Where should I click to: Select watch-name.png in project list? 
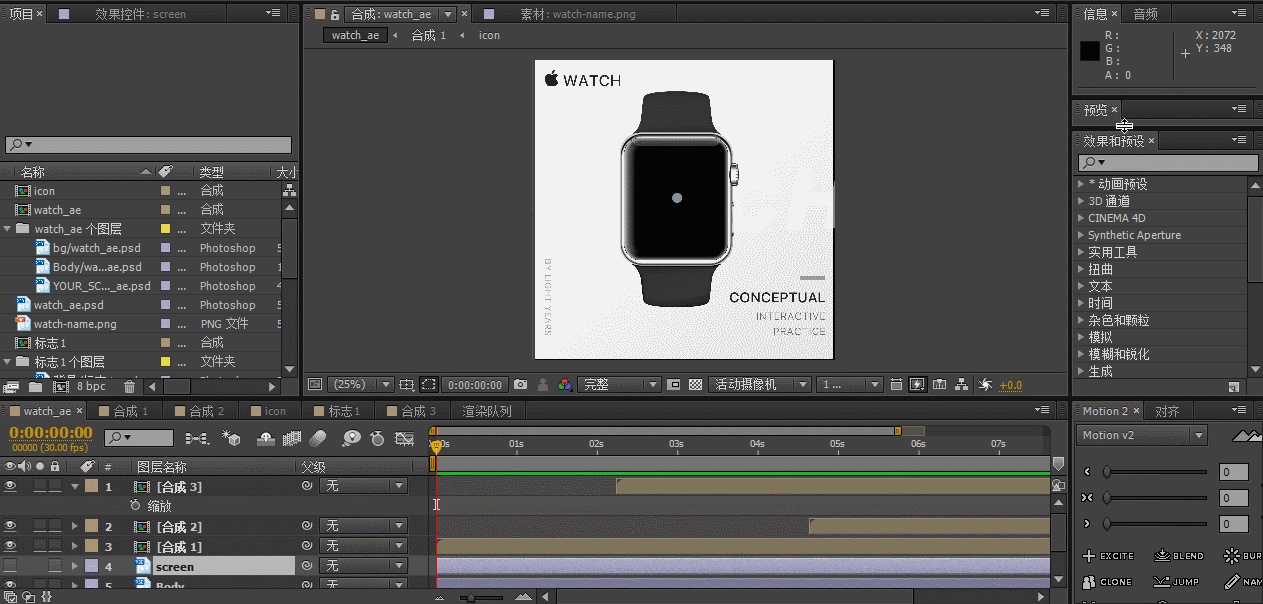point(75,324)
